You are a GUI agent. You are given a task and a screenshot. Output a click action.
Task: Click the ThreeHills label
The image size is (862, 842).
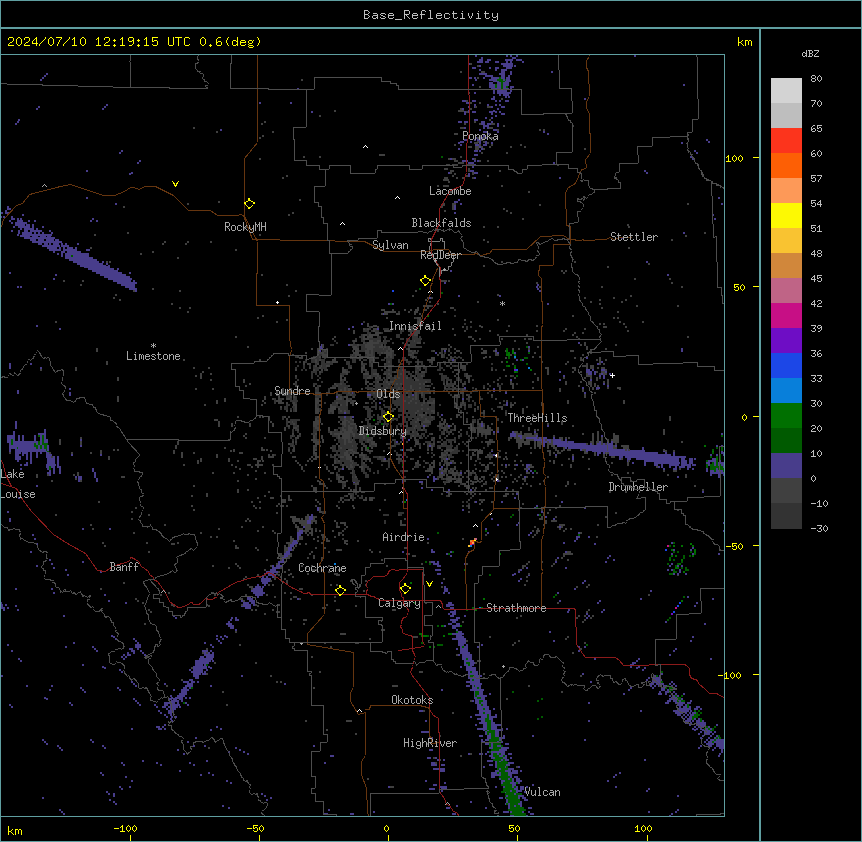click(537, 418)
